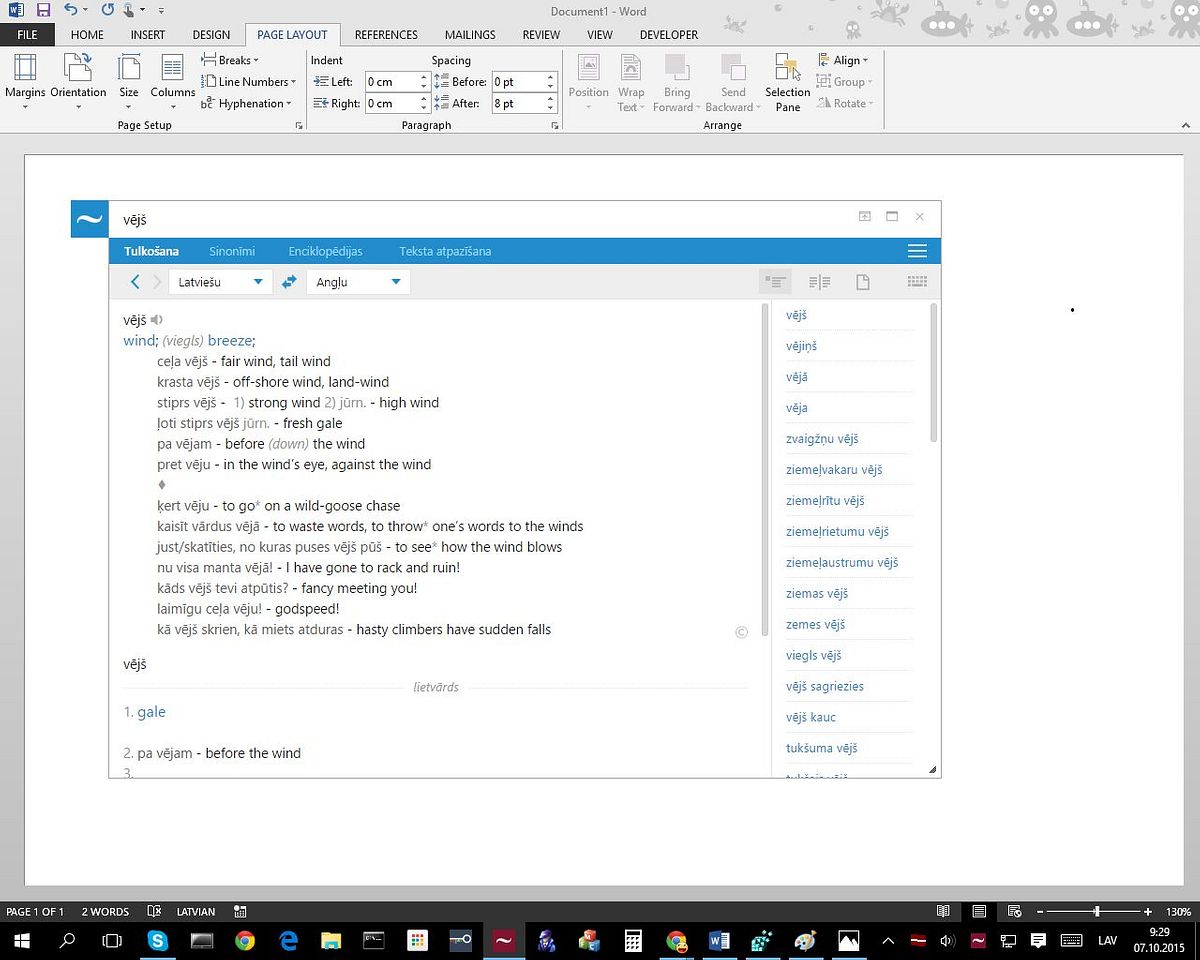
Task: Open touch/mouse mode dropdown arrow
Action: pos(144,10)
